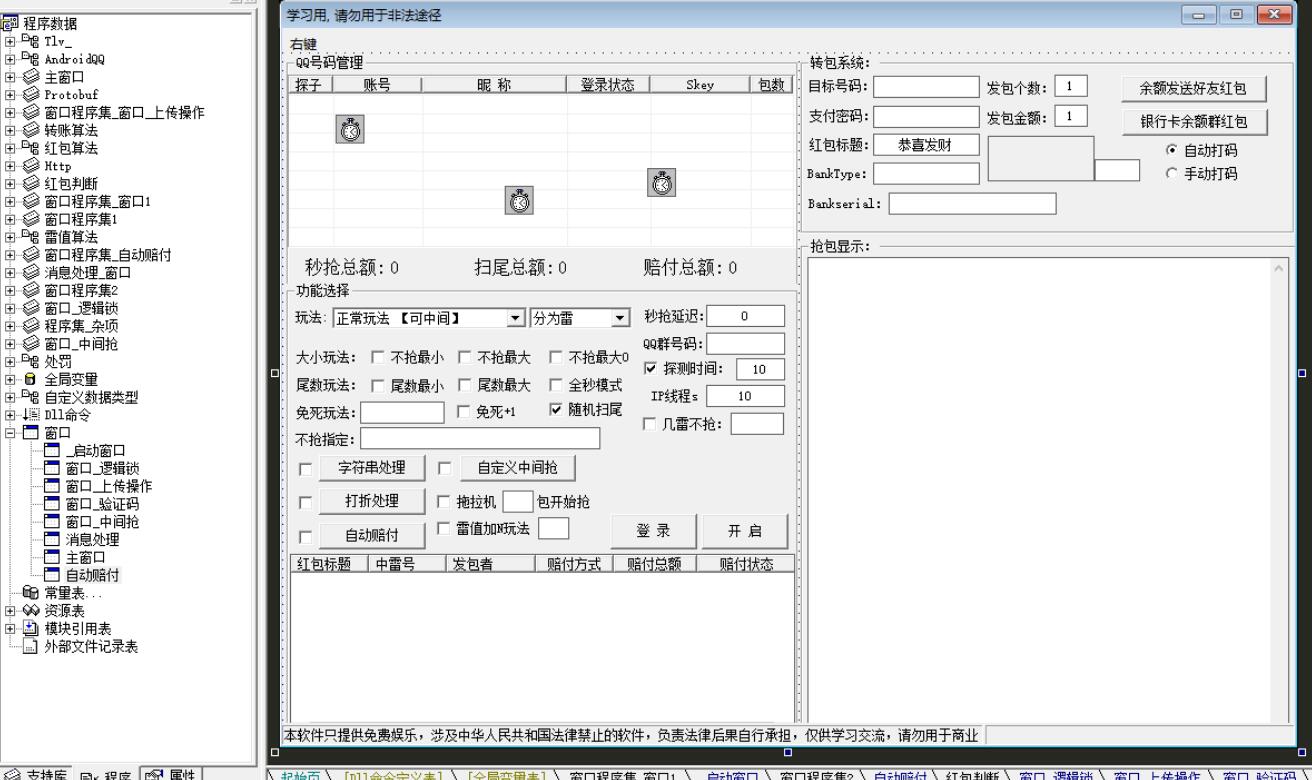Screen dimensions: 1312x780
Task: Click the 余额发送好友红包 button
Action: point(1193,88)
